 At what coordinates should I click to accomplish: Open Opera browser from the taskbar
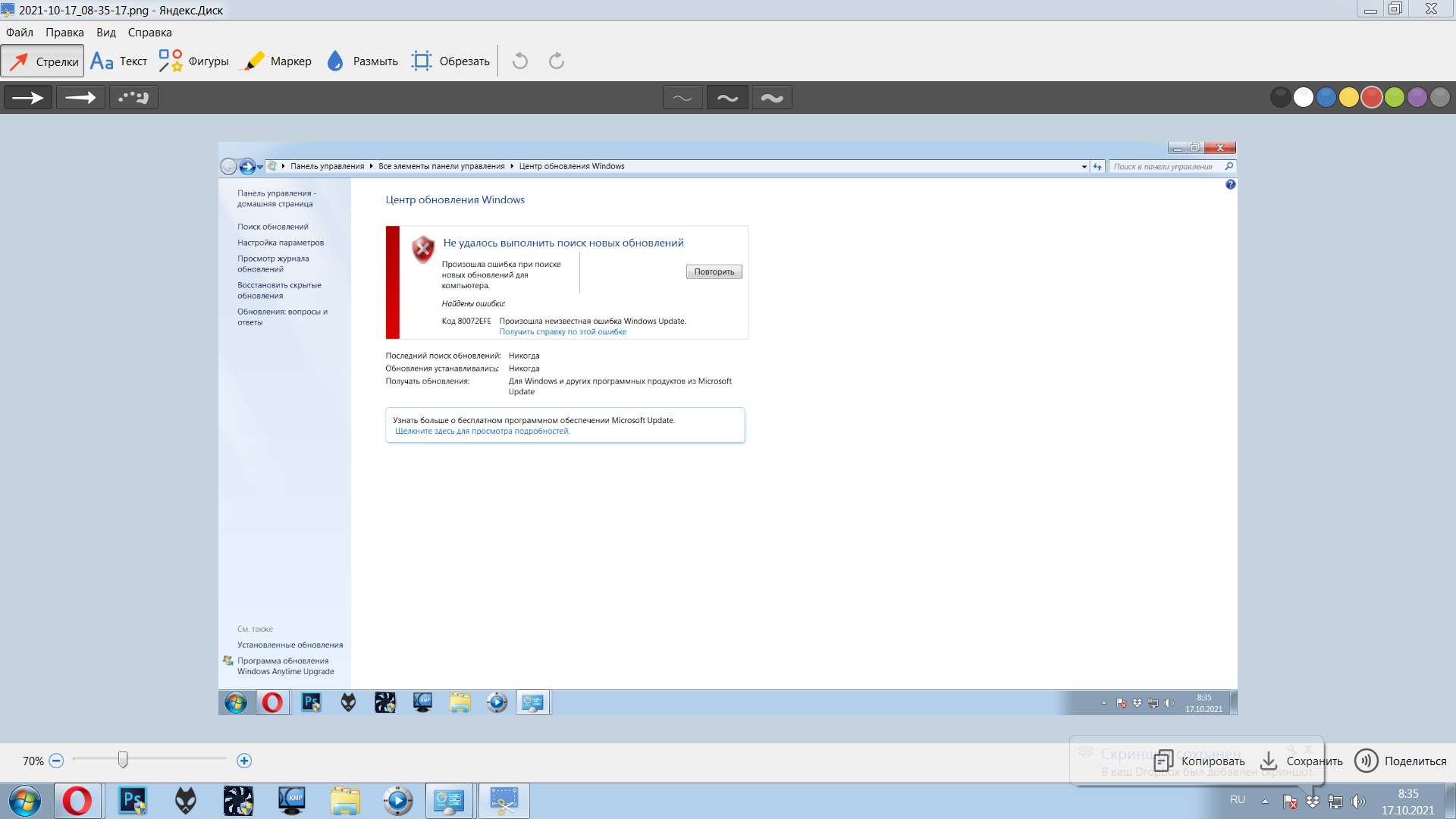tap(77, 801)
